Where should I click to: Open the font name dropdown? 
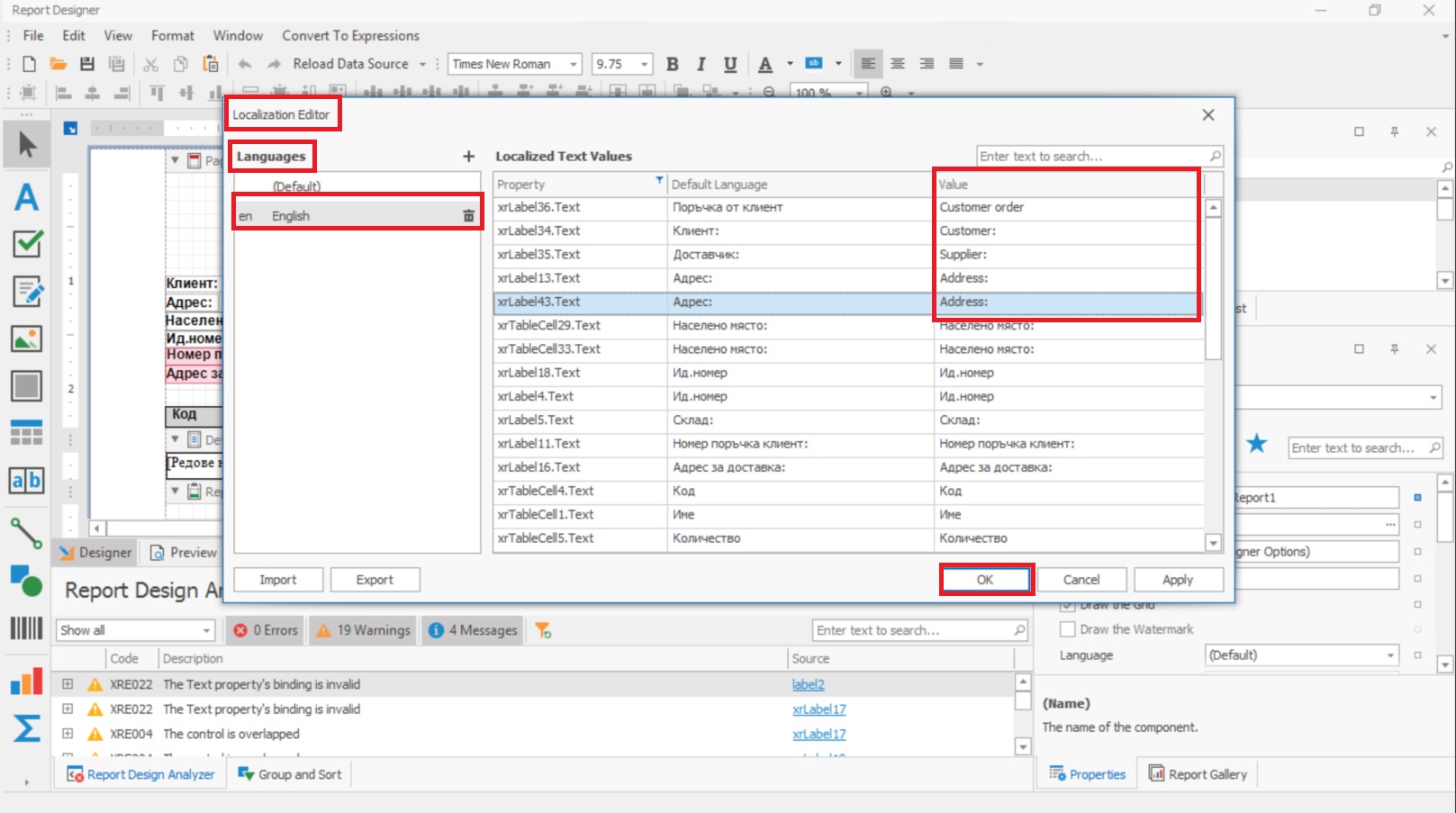point(574,64)
